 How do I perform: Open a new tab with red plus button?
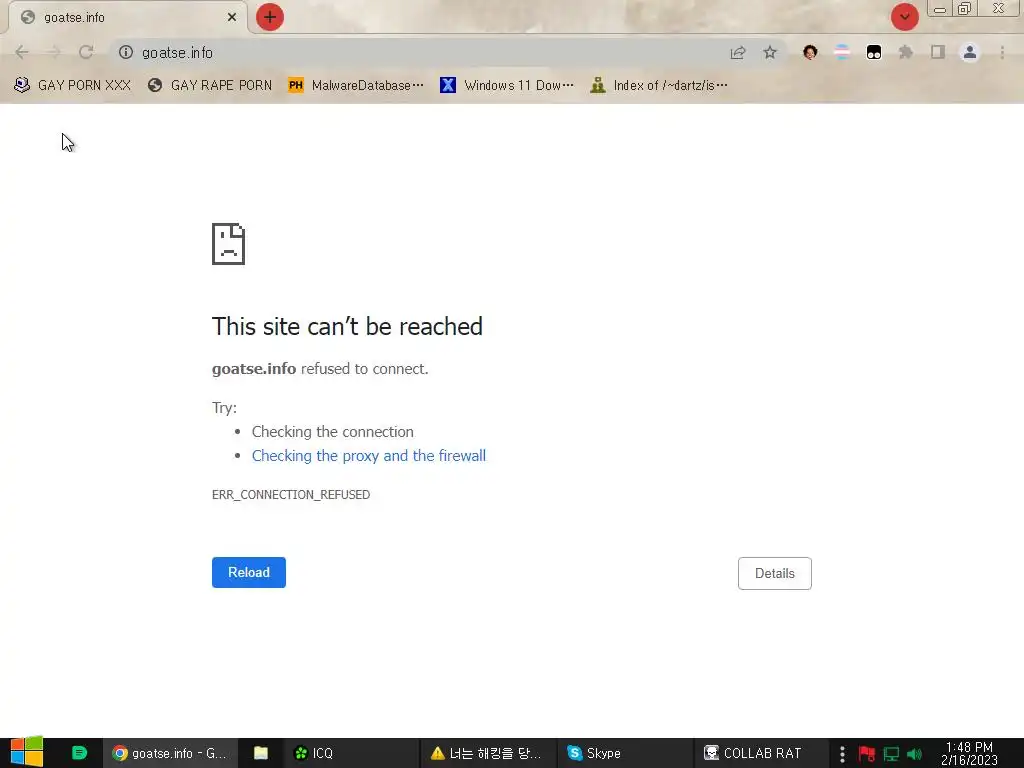[270, 17]
